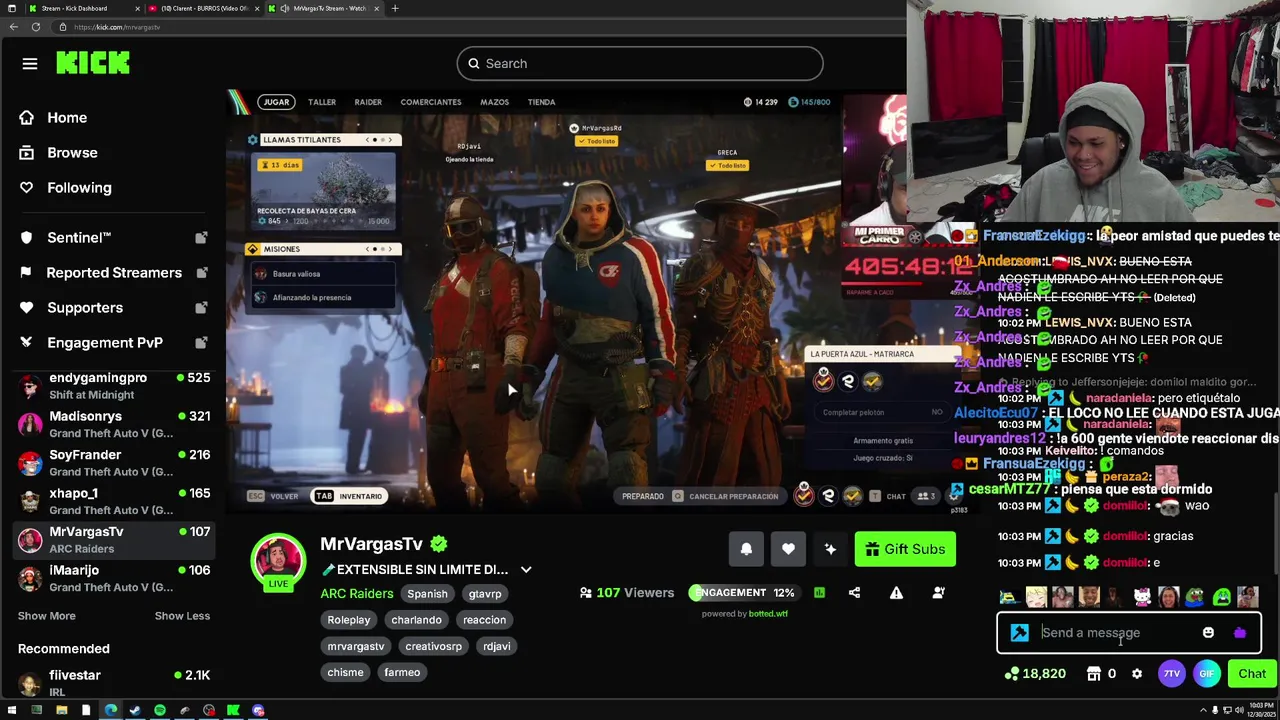Click the farmeo tag

[402, 672]
